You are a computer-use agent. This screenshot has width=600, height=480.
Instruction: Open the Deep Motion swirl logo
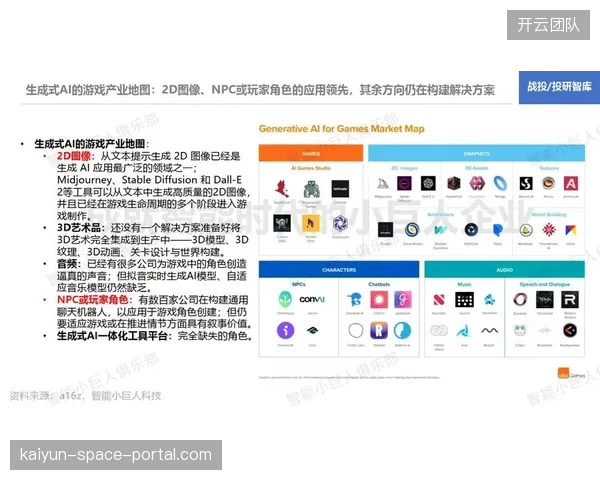click(x=412, y=230)
